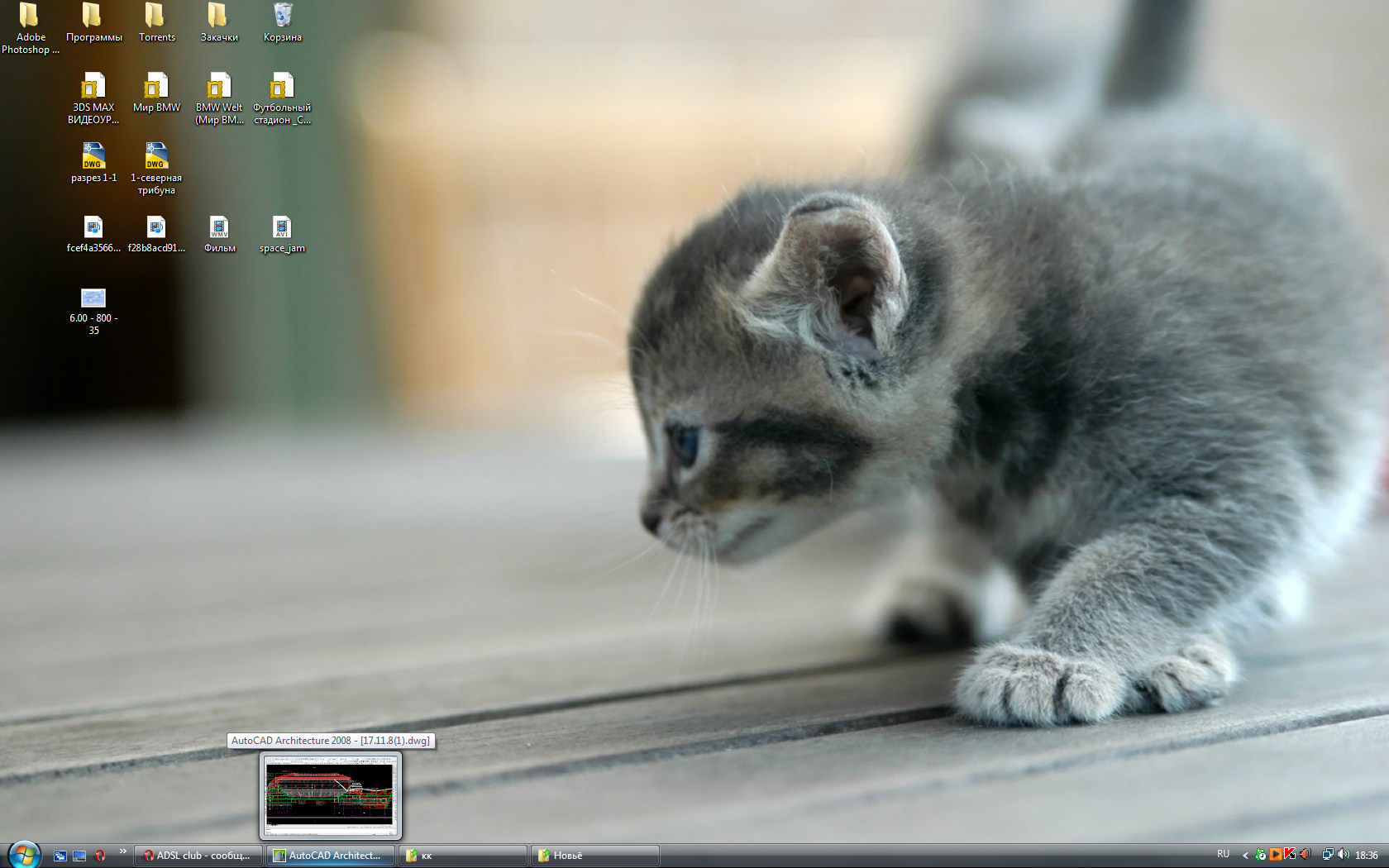The height and width of the screenshot is (868, 1389).
Task: Switch to ADSL club taskbar window
Action: (198, 856)
